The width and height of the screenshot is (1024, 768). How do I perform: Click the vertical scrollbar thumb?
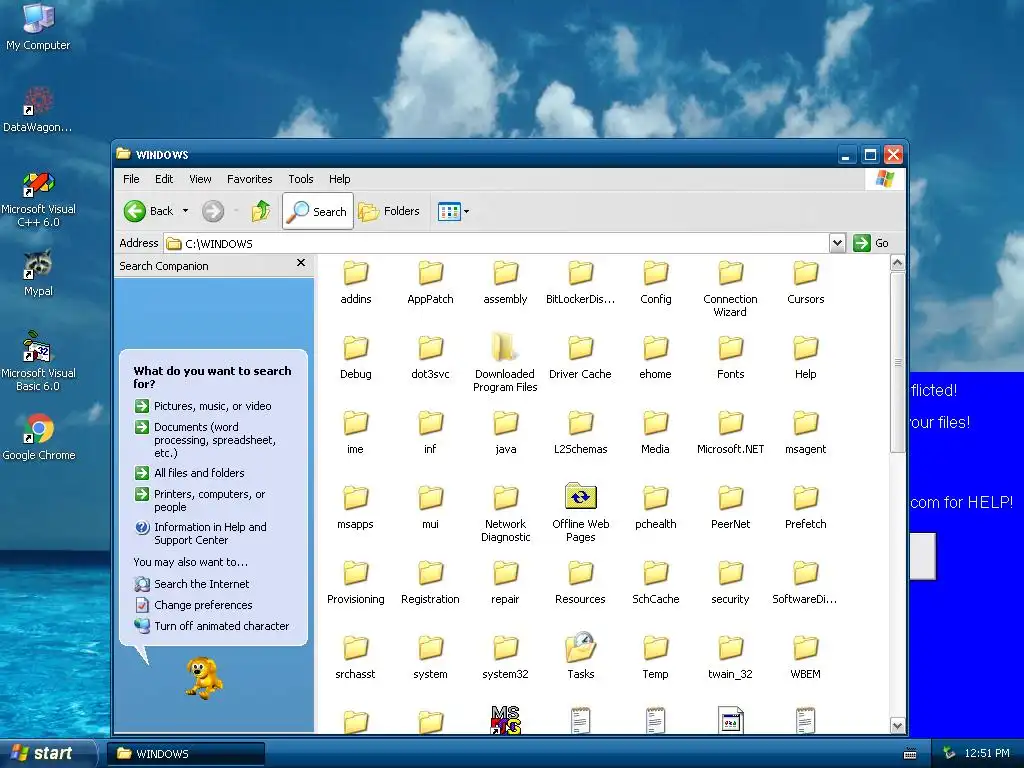click(897, 362)
